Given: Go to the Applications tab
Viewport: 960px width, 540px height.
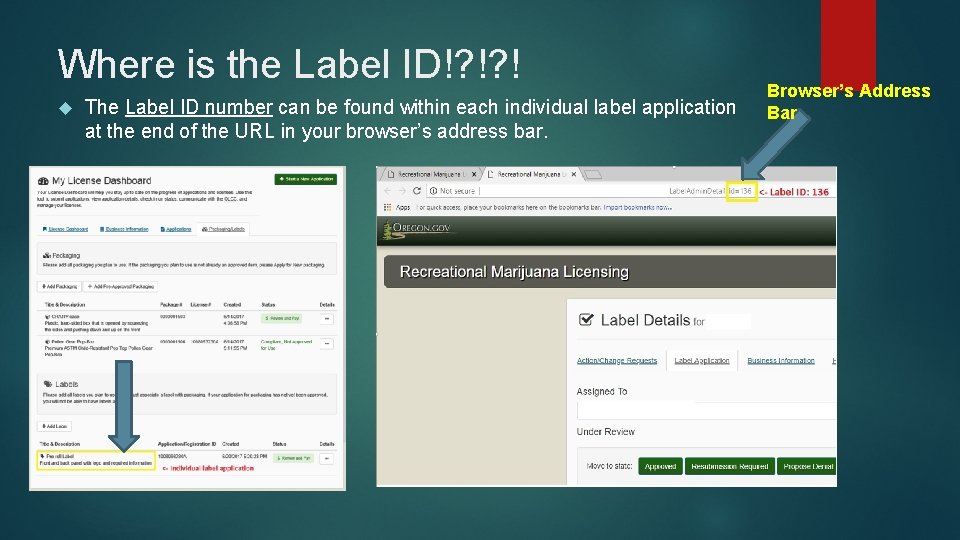Looking at the screenshot, I should click(x=176, y=229).
